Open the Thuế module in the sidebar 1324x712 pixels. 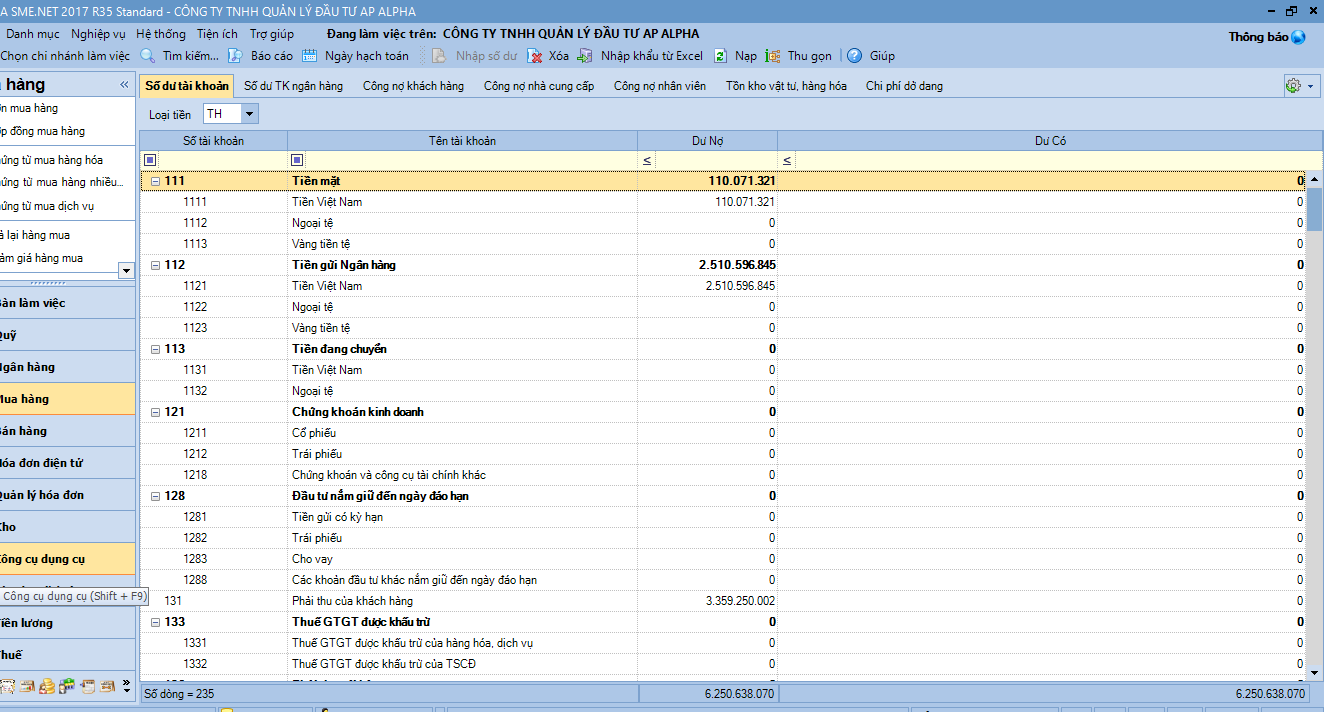(67, 655)
